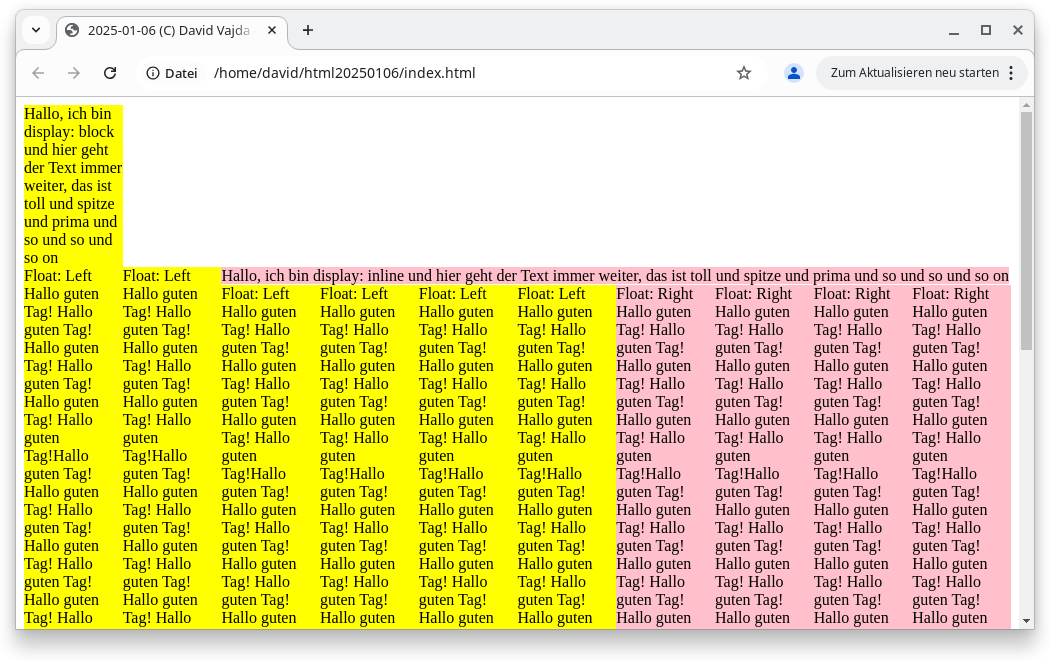Open the Chrome three-dot menu
Image resolution: width=1050 pixels, height=661 pixels.
click(x=1012, y=72)
